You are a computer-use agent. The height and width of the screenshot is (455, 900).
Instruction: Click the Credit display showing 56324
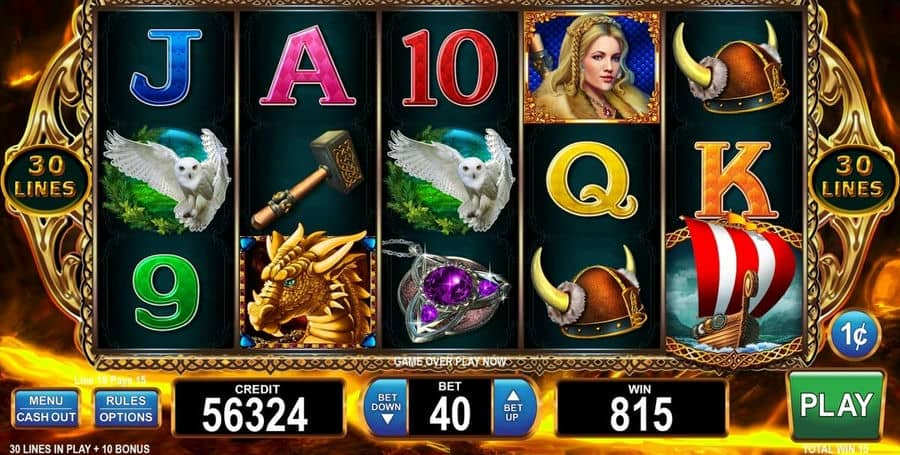(258, 408)
